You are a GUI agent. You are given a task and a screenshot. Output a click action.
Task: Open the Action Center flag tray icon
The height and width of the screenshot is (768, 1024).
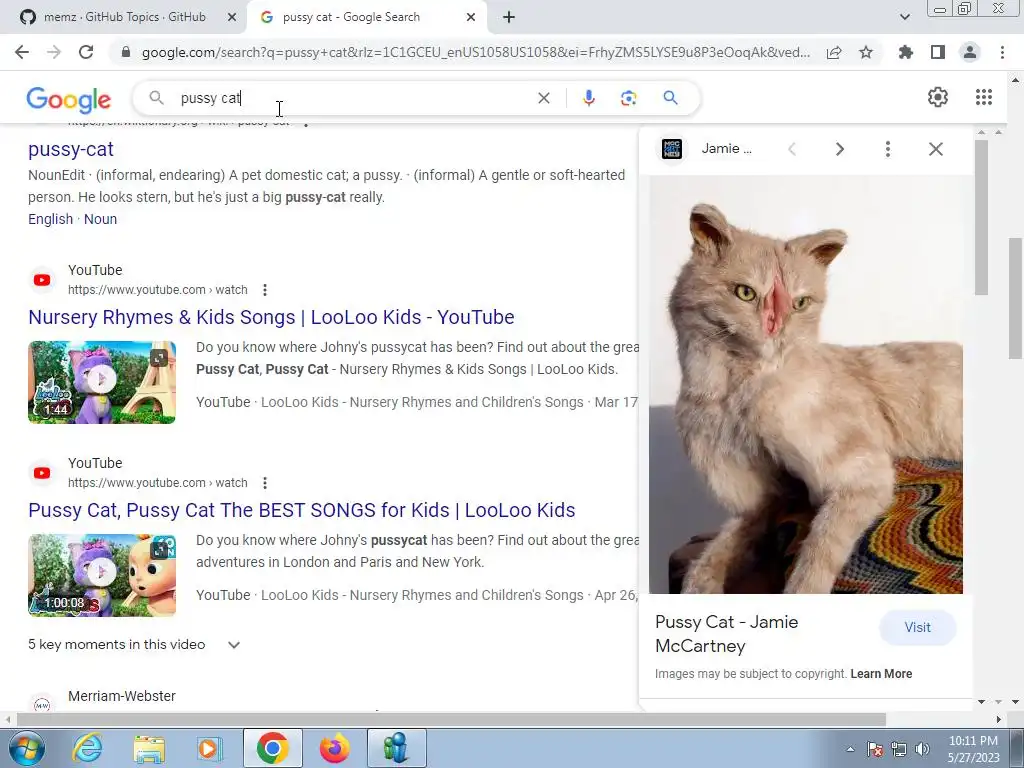pos(875,749)
